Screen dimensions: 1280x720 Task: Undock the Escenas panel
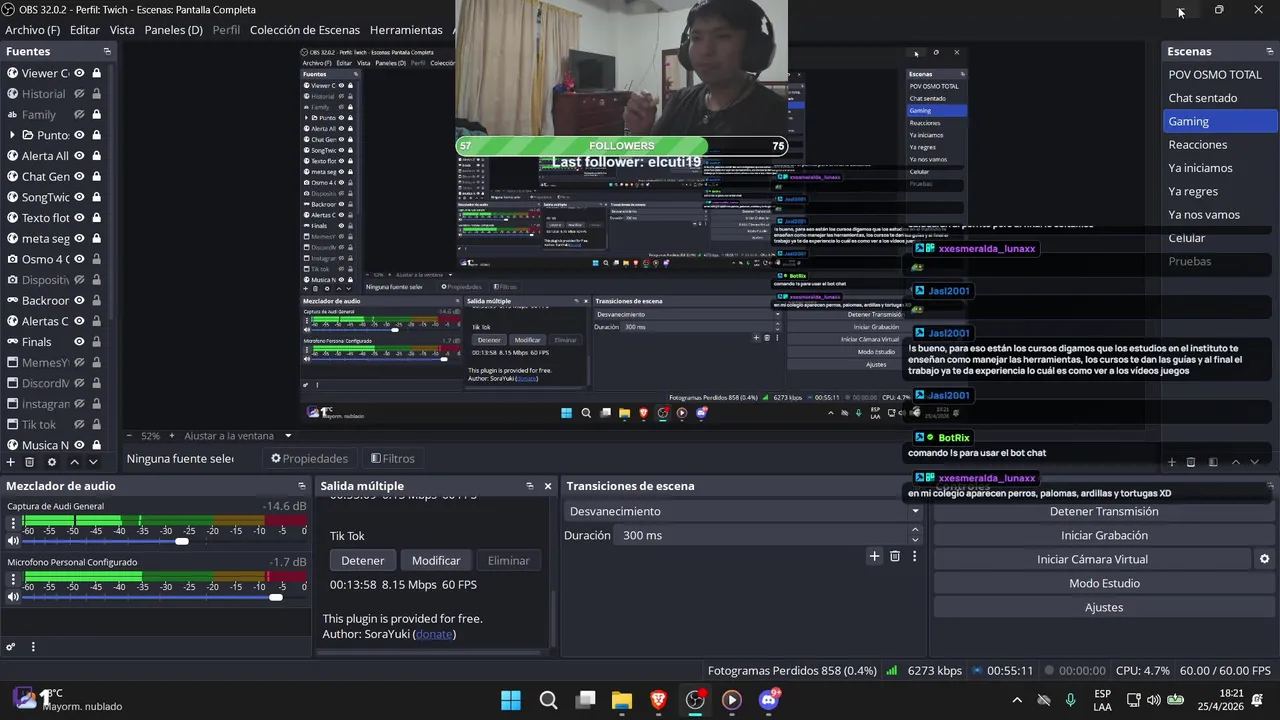[1269, 51]
